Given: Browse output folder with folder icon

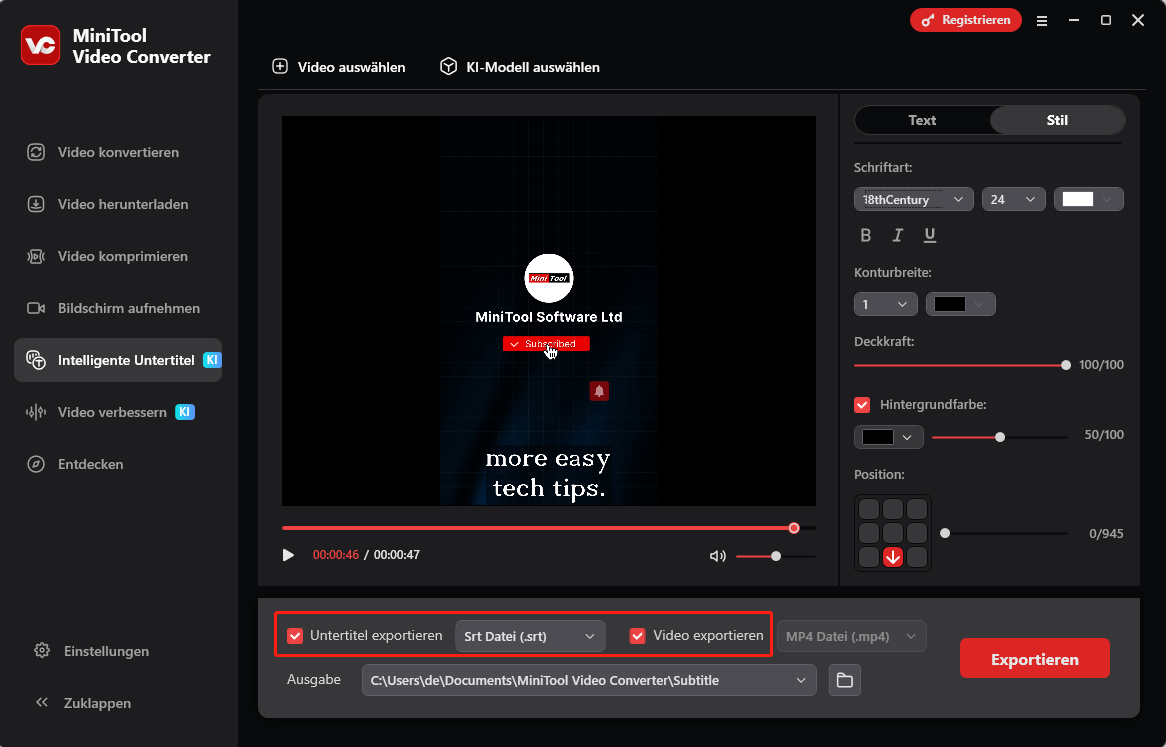Looking at the screenshot, I should click(x=845, y=680).
